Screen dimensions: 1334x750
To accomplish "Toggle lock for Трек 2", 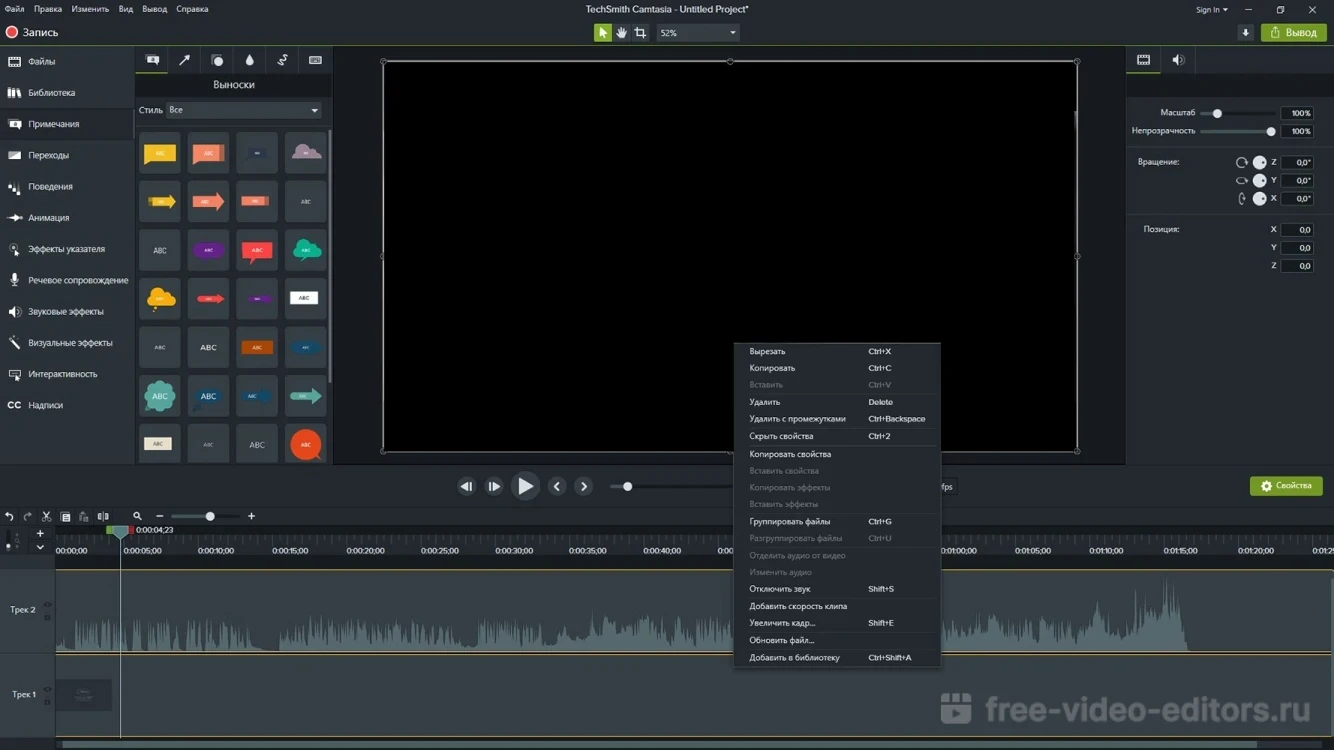I will pyautogui.click(x=47, y=617).
